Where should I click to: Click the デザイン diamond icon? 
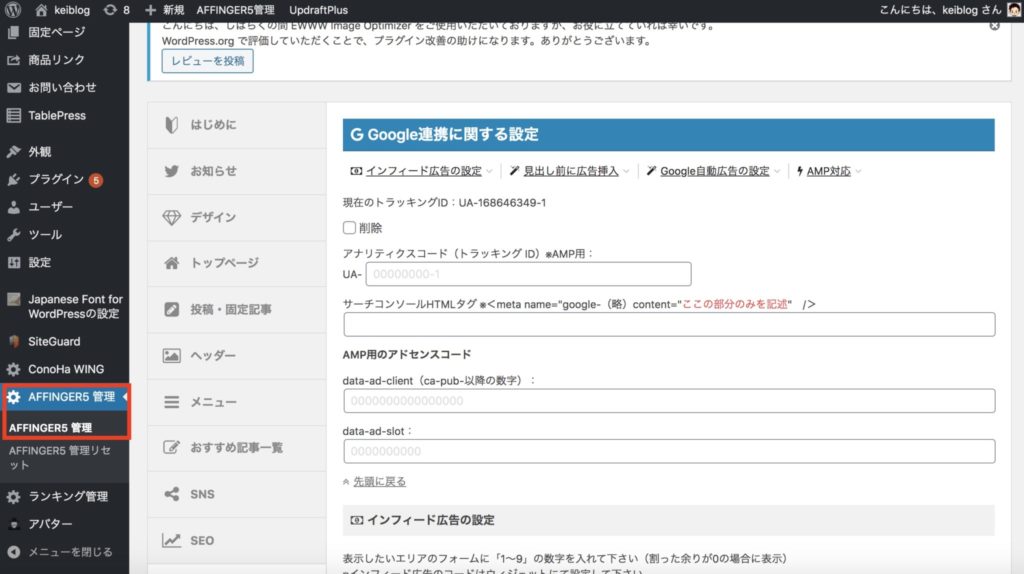point(172,217)
